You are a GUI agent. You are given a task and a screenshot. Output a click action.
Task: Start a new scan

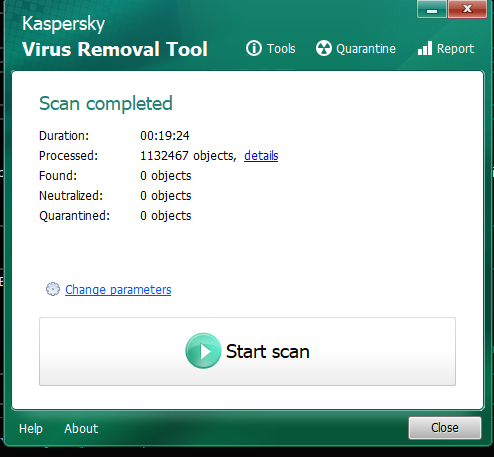247,352
